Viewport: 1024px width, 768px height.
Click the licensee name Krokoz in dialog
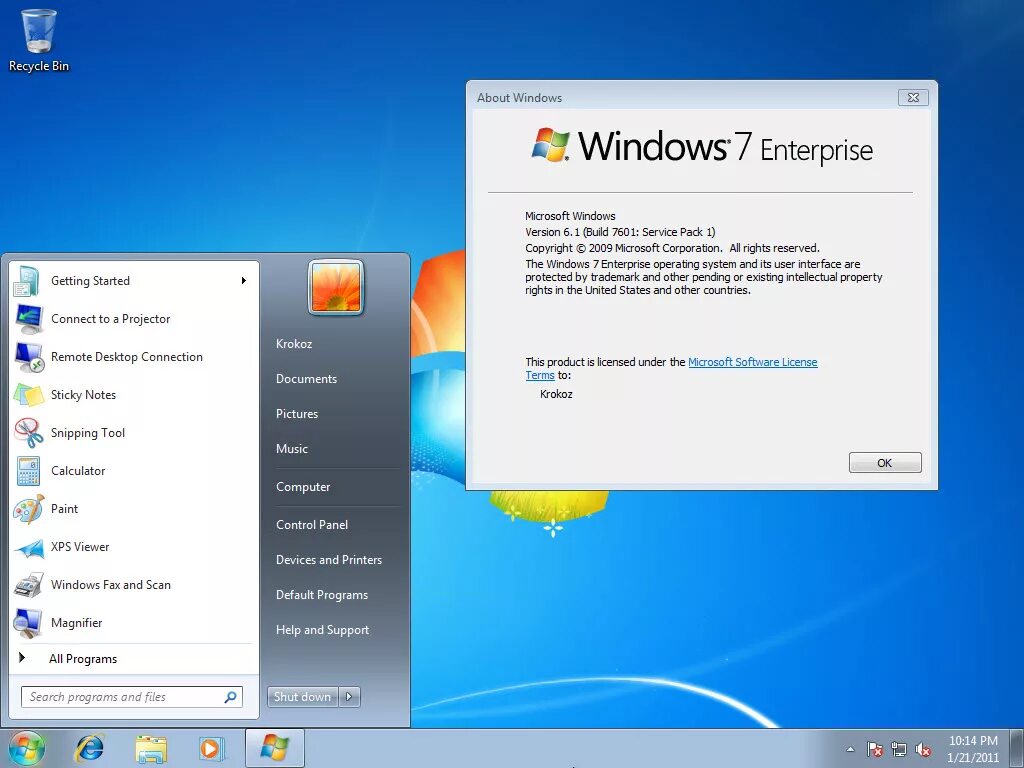pos(556,394)
